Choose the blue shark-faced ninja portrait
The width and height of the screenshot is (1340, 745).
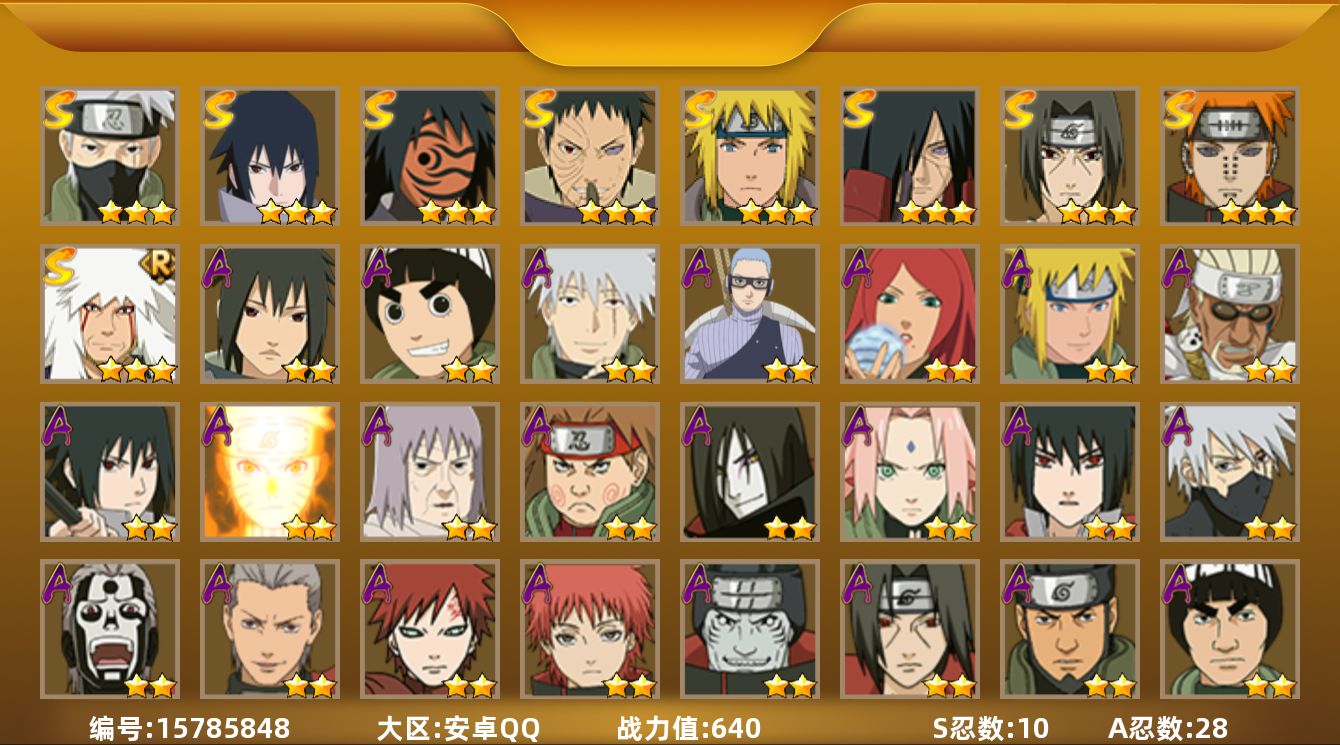(x=750, y=629)
